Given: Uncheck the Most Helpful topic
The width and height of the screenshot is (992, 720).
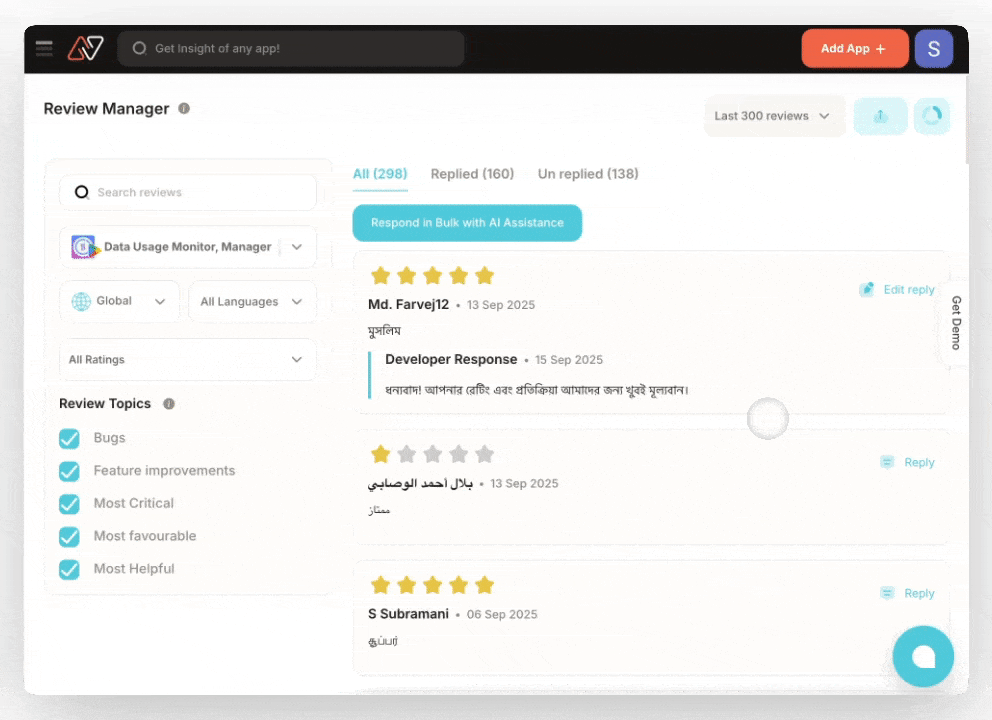Looking at the screenshot, I should pos(69,569).
